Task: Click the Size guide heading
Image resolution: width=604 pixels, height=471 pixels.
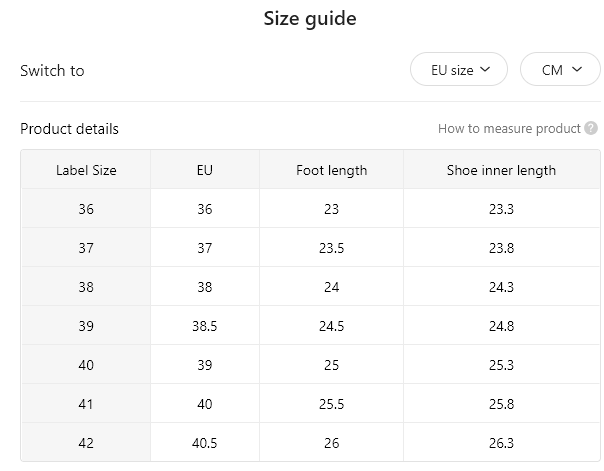Action: click(x=310, y=18)
